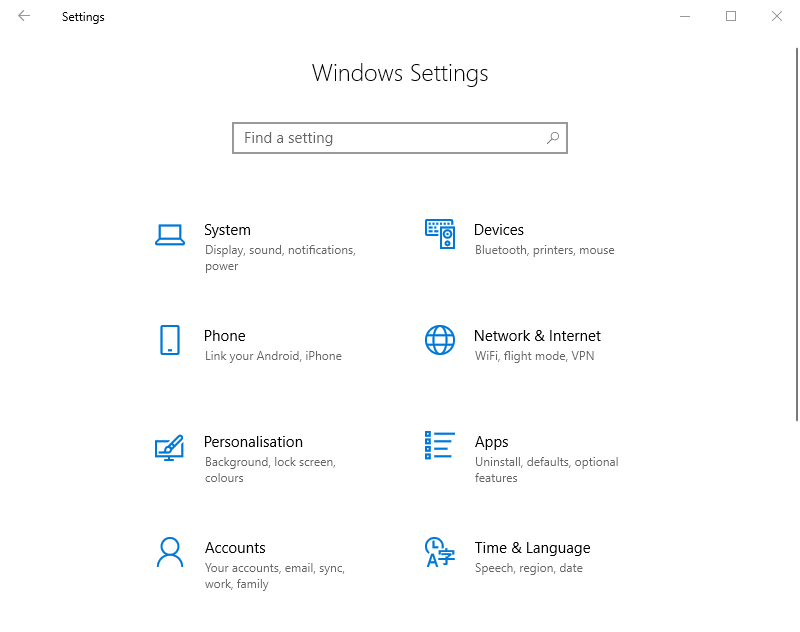The image size is (800, 632).
Task: Open Accounts settings via the person icon
Action: 170,552
